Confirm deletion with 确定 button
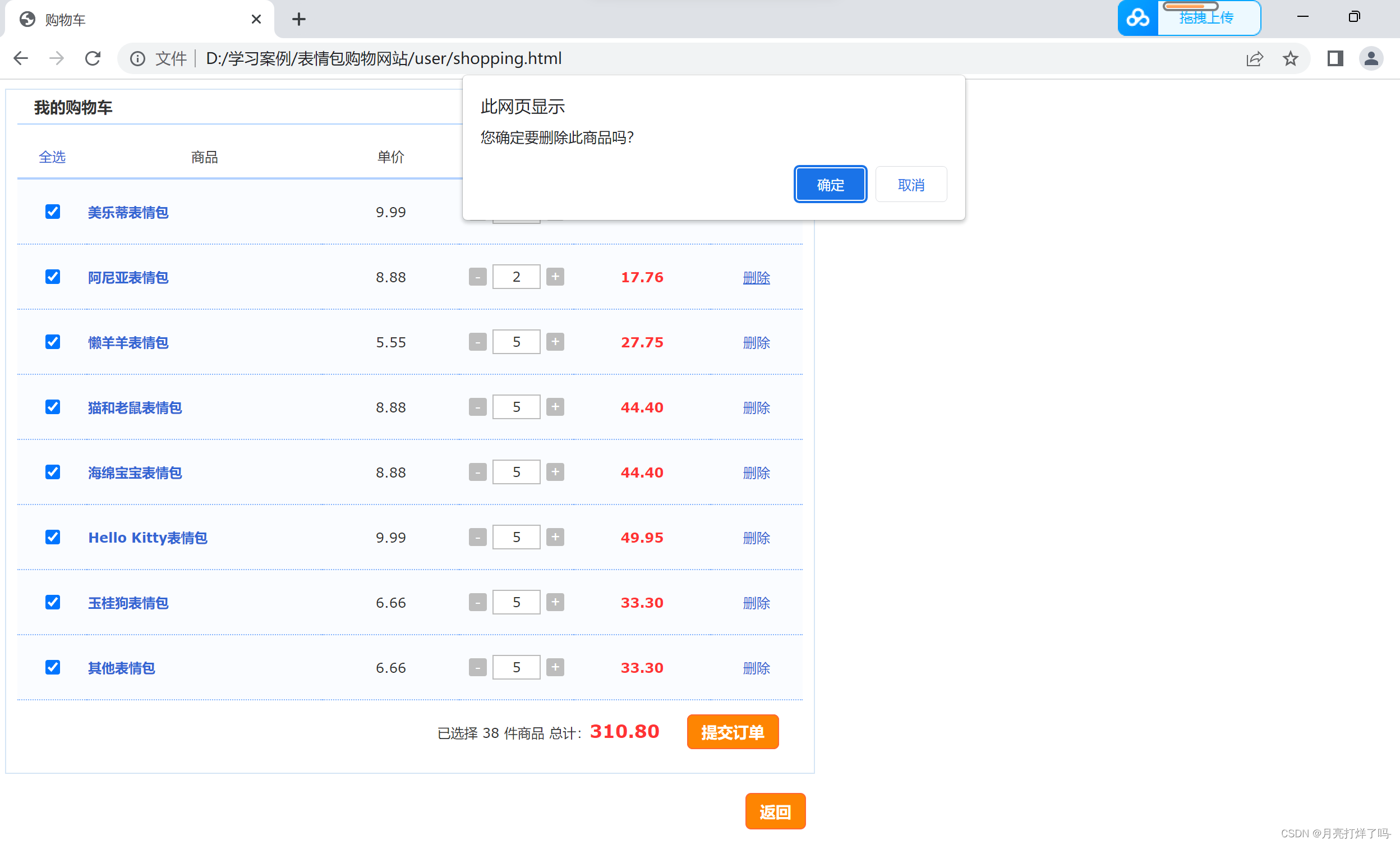Image resolution: width=1400 pixels, height=844 pixels. [830, 185]
